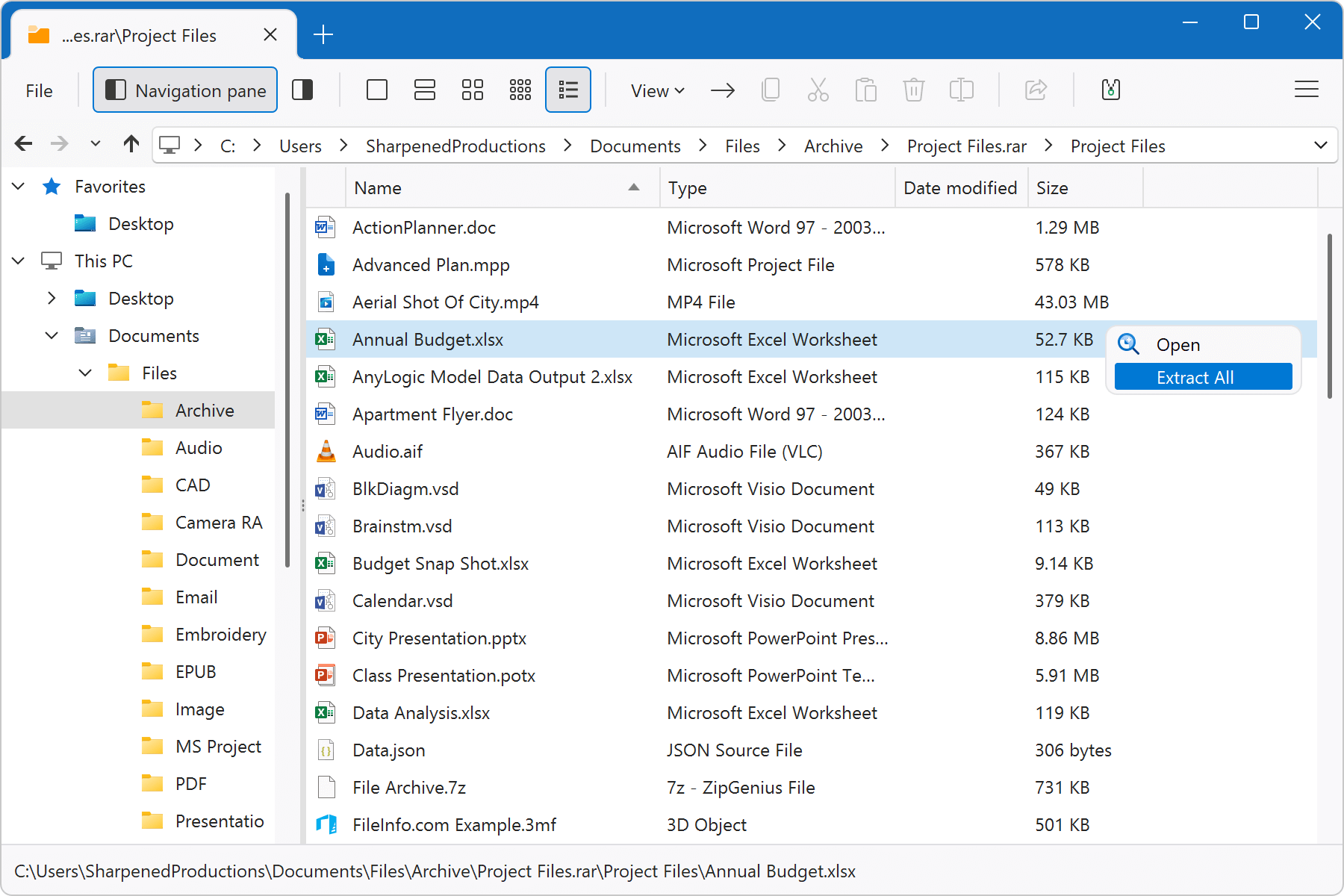
Task: Select the small icons grid view
Action: point(520,90)
